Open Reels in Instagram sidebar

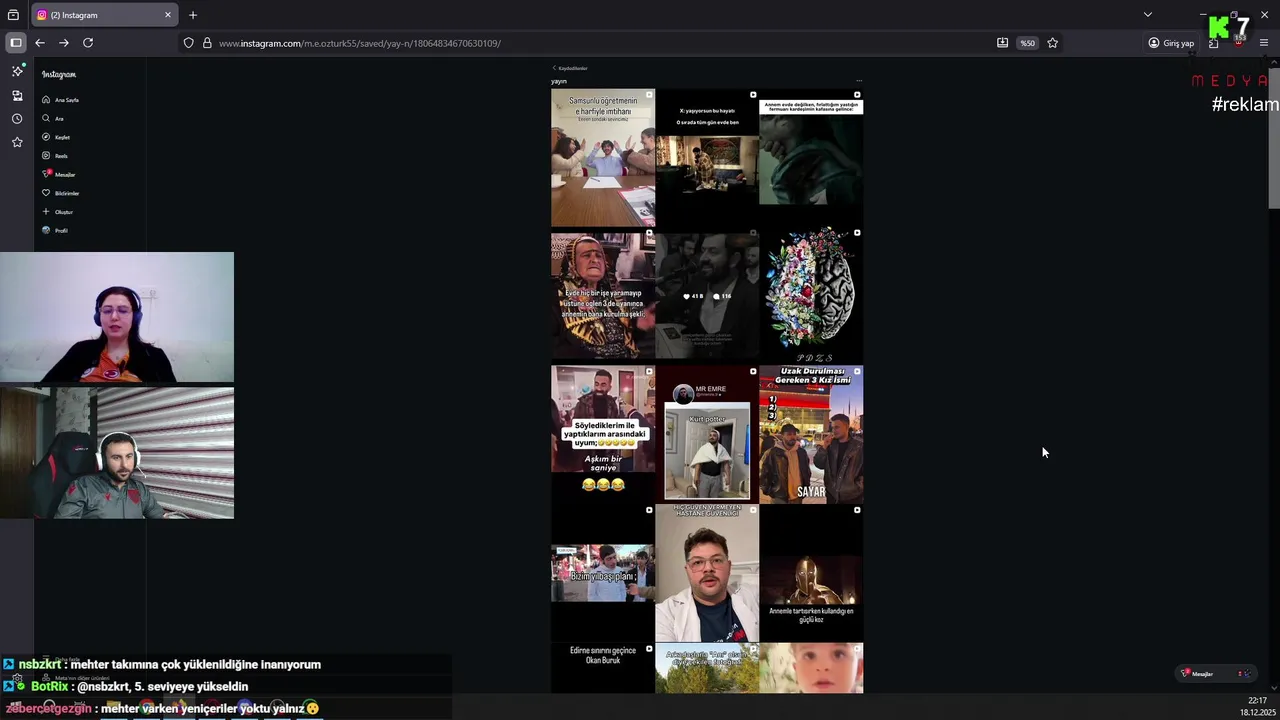(x=55, y=156)
